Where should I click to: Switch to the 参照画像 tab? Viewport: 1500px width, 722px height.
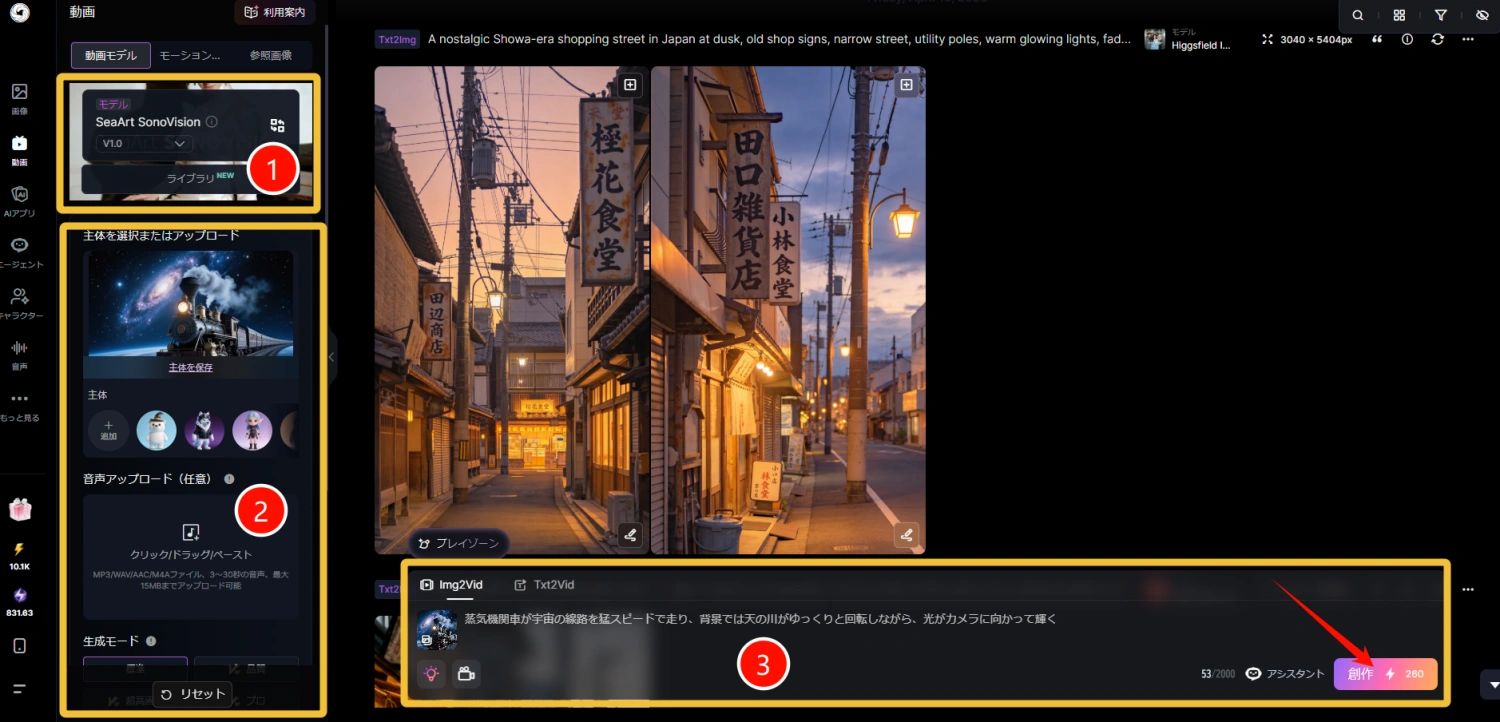click(x=271, y=55)
